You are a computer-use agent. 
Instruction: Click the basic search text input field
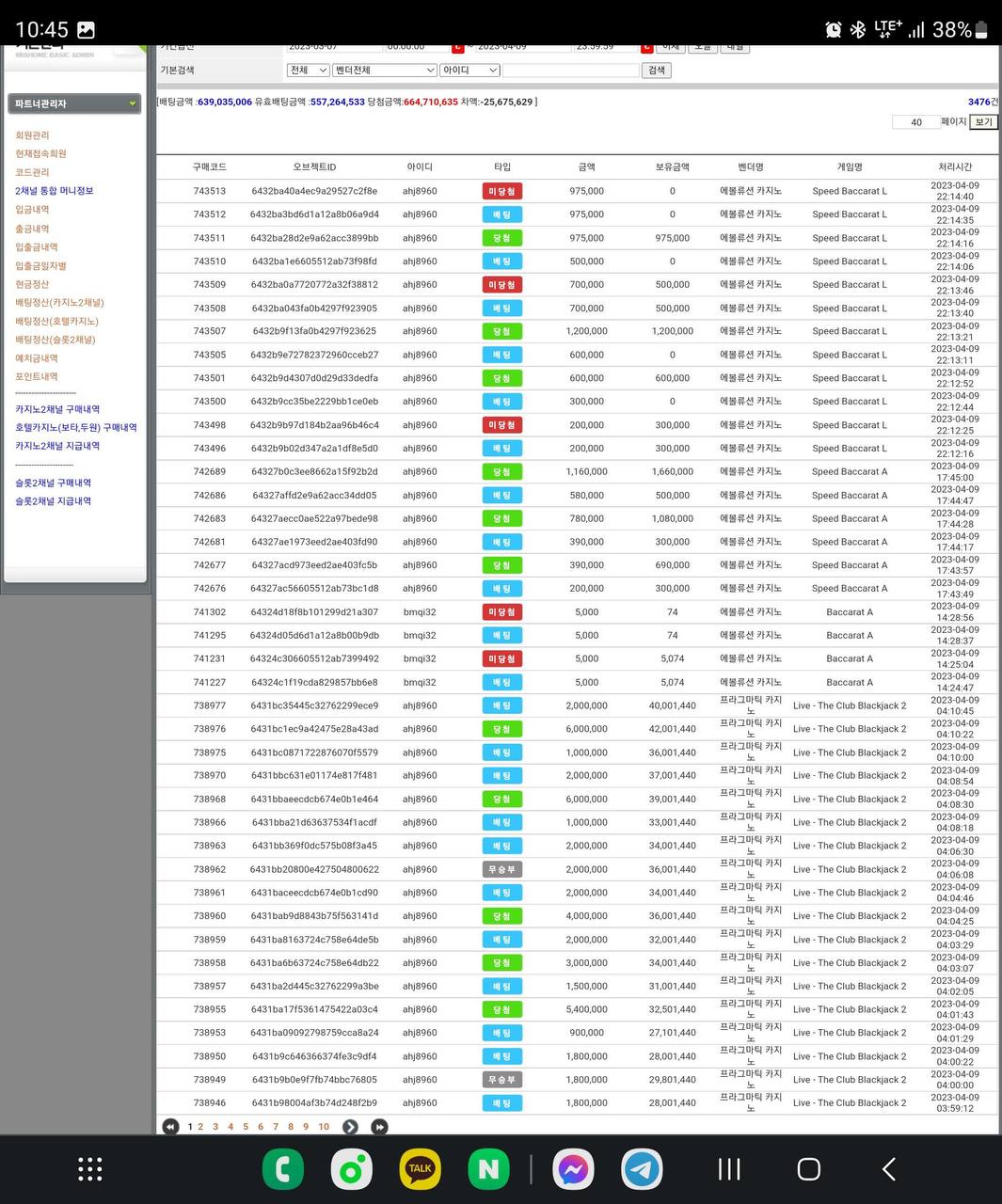point(570,71)
